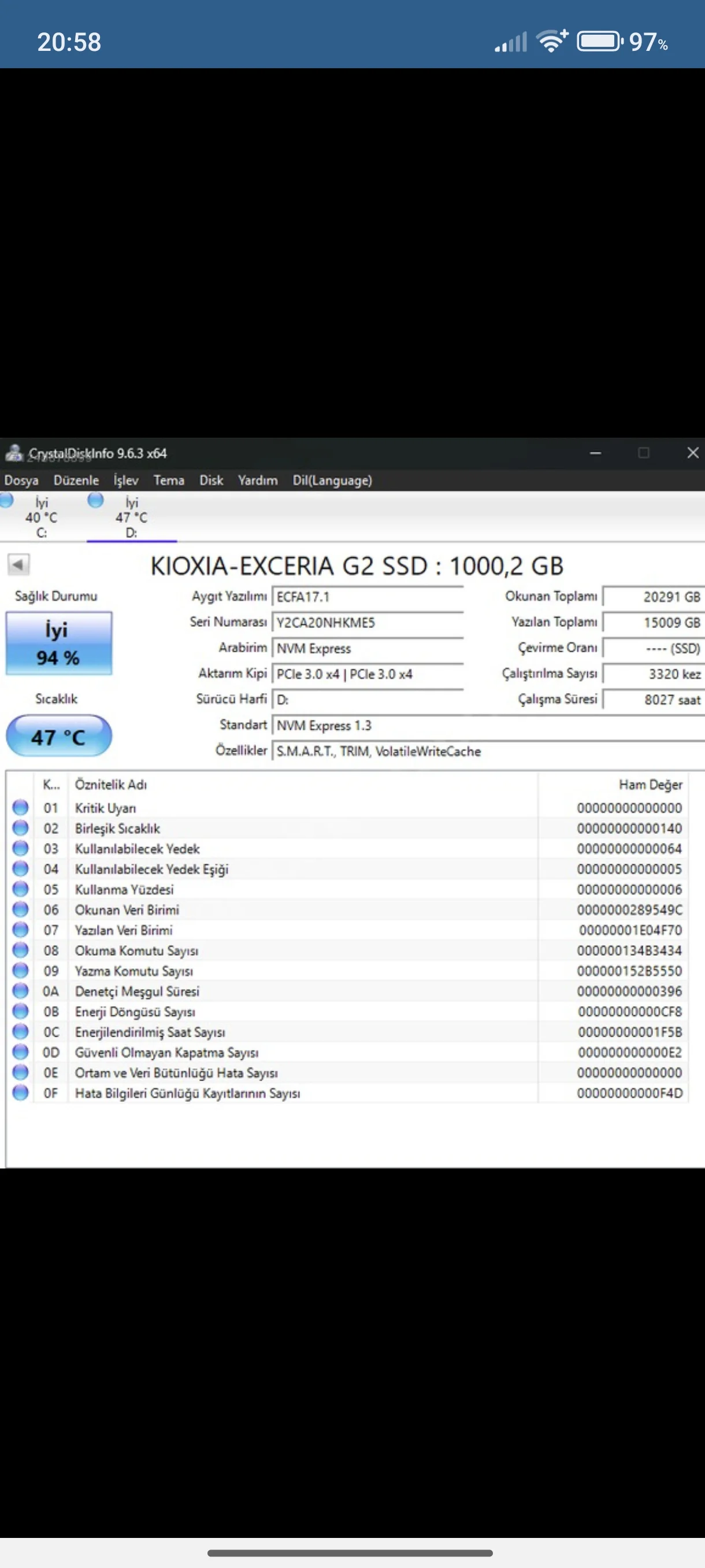Click the Ham Değer column header
Screen dimensions: 705x1568
coord(650,785)
